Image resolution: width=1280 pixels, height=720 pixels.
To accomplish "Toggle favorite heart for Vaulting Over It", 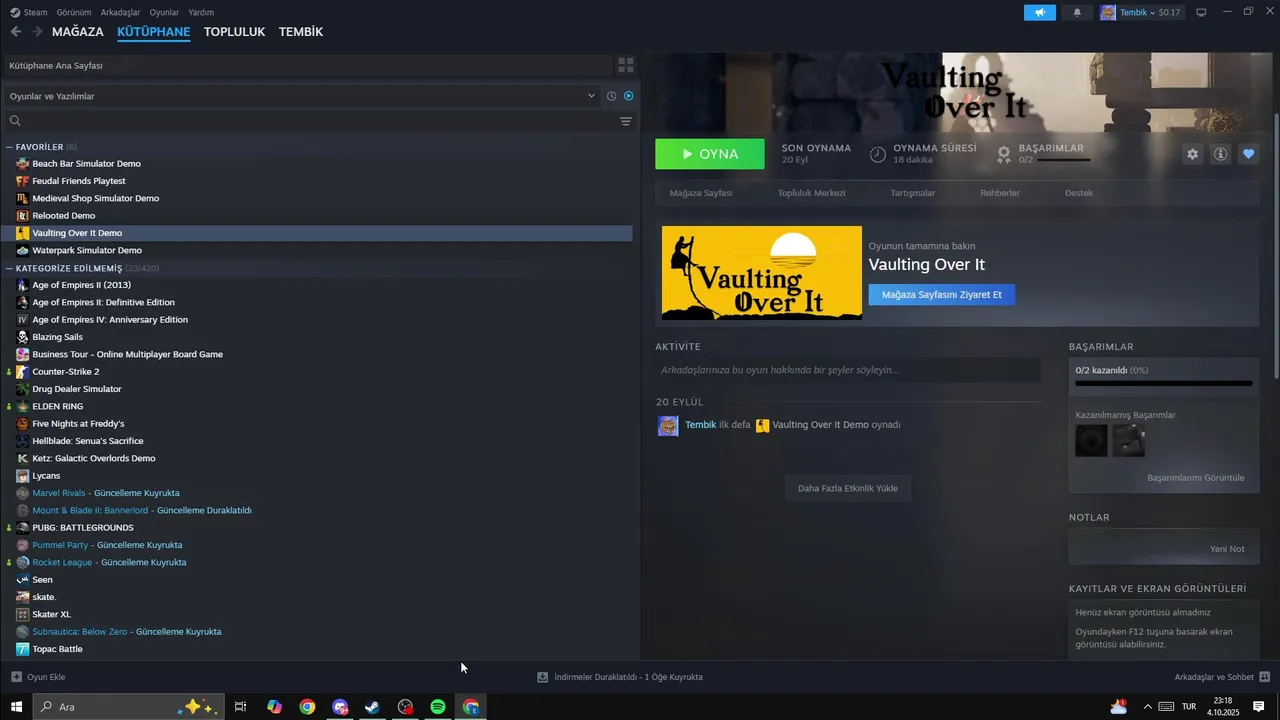I will click(1248, 154).
